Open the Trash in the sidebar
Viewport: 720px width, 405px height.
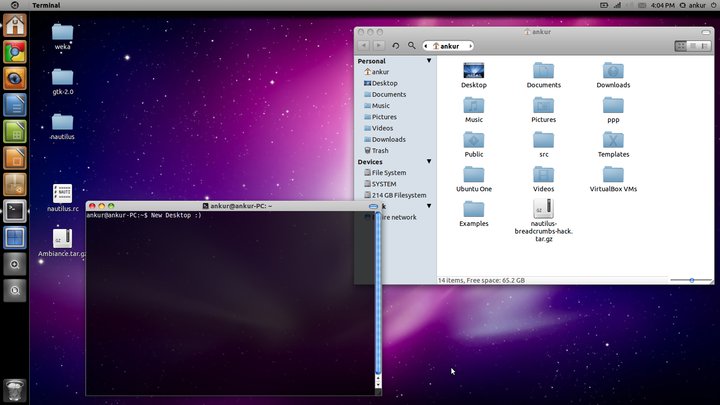tap(380, 151)
